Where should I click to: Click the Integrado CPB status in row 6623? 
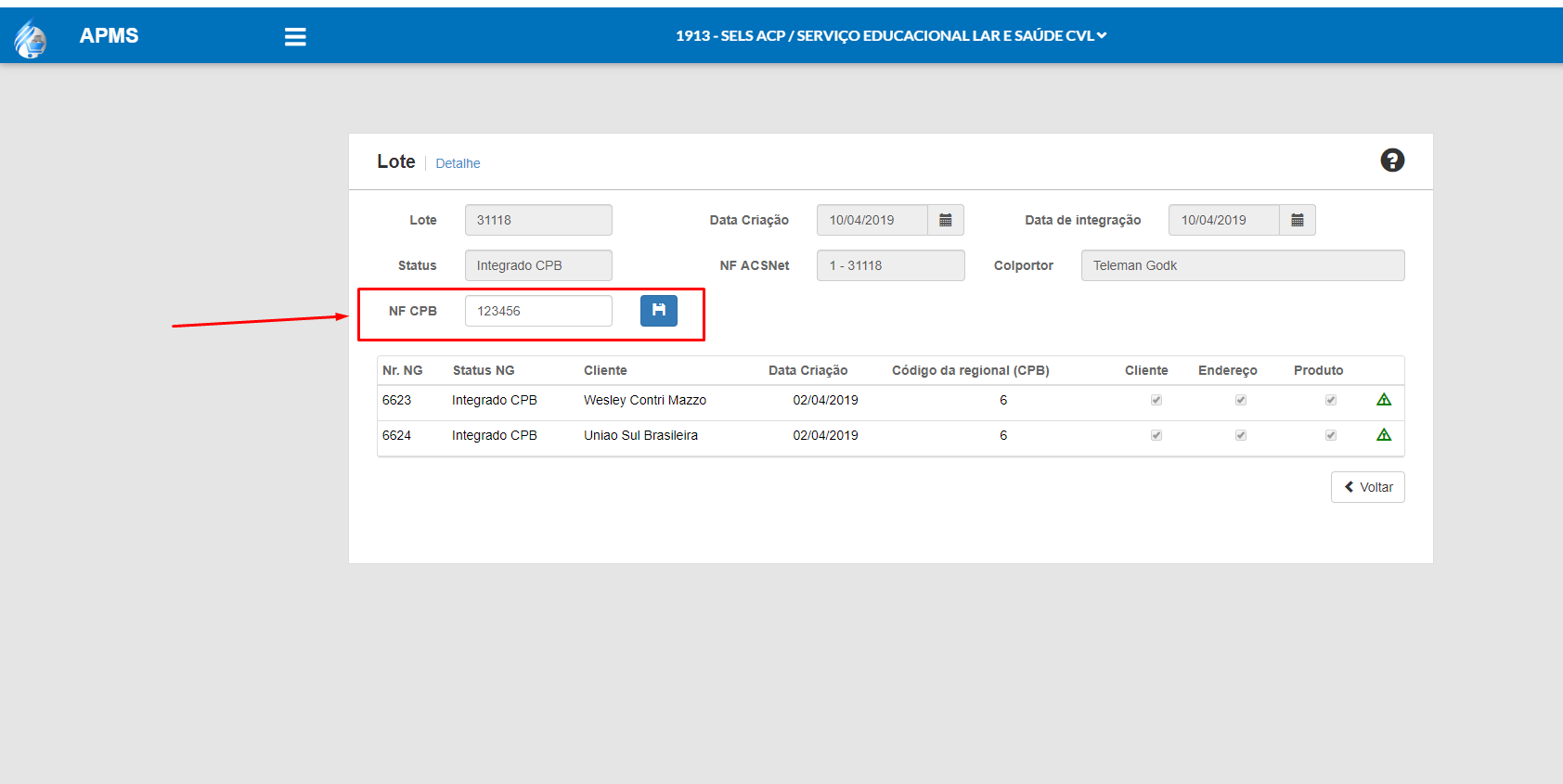[x=495, y=400]
